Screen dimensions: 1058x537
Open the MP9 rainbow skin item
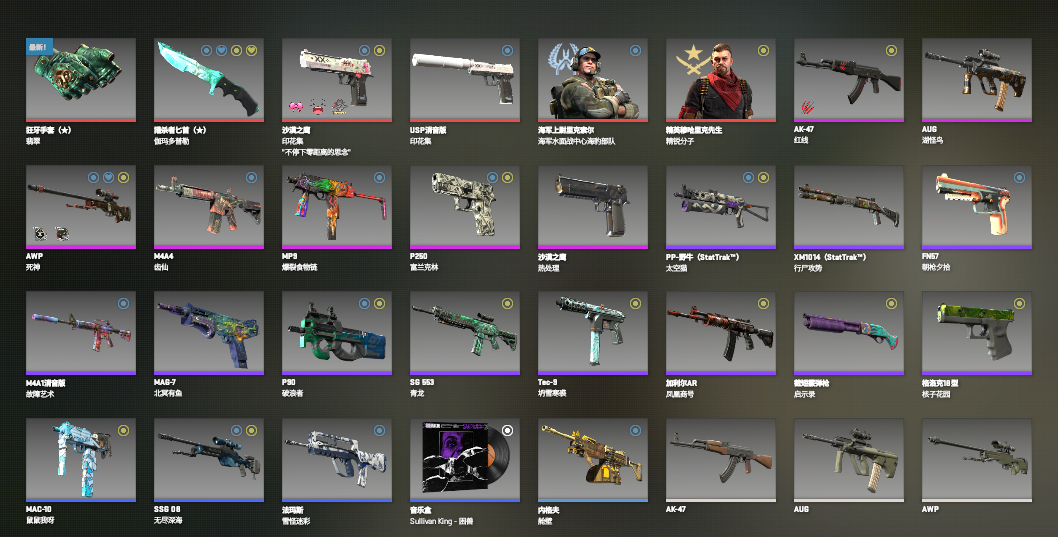pos(337,207)
